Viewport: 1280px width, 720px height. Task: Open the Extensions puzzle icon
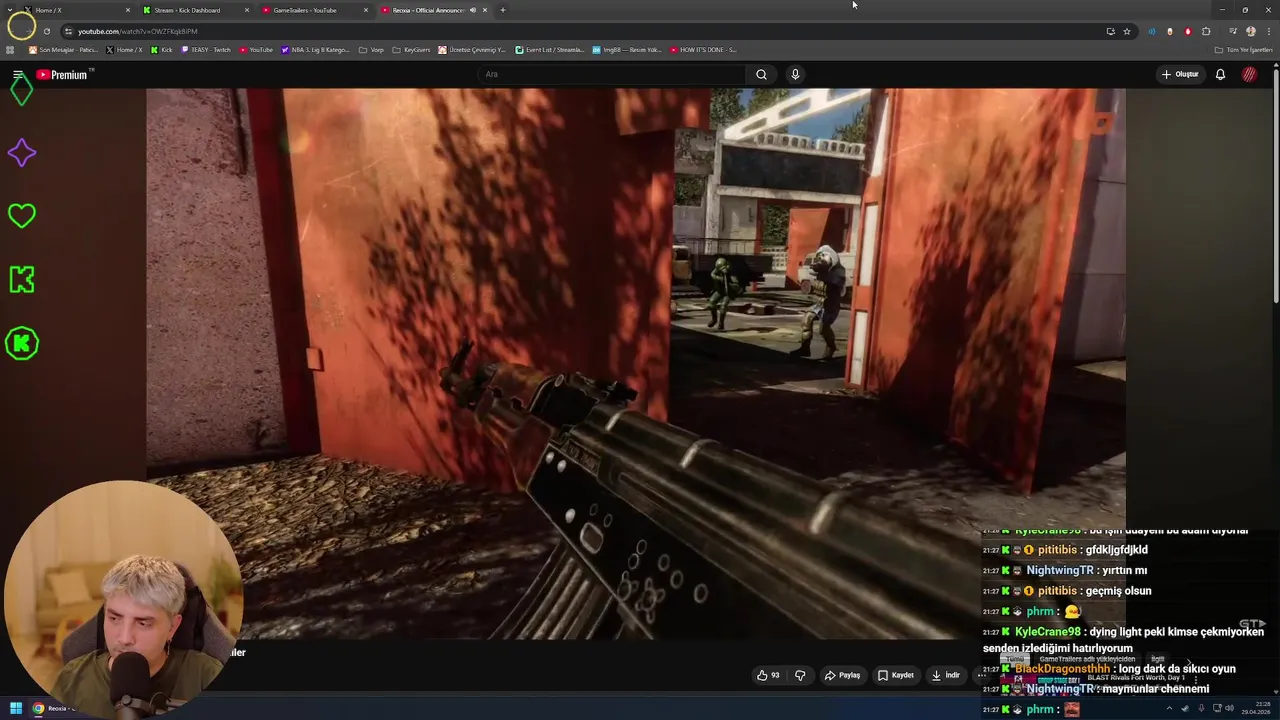click(1206, 31)
